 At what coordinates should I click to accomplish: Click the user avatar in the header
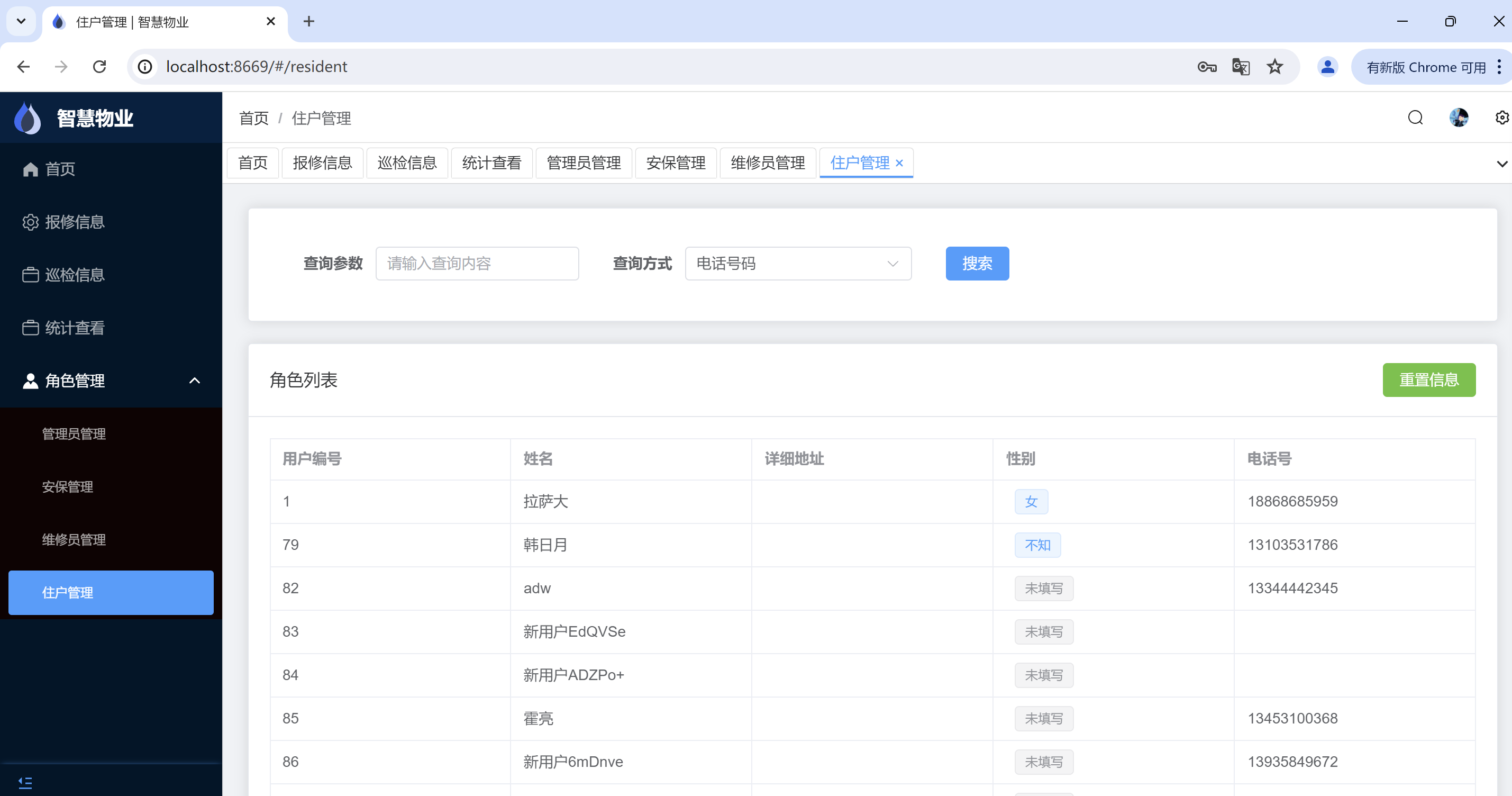(x=1459, y=118)
